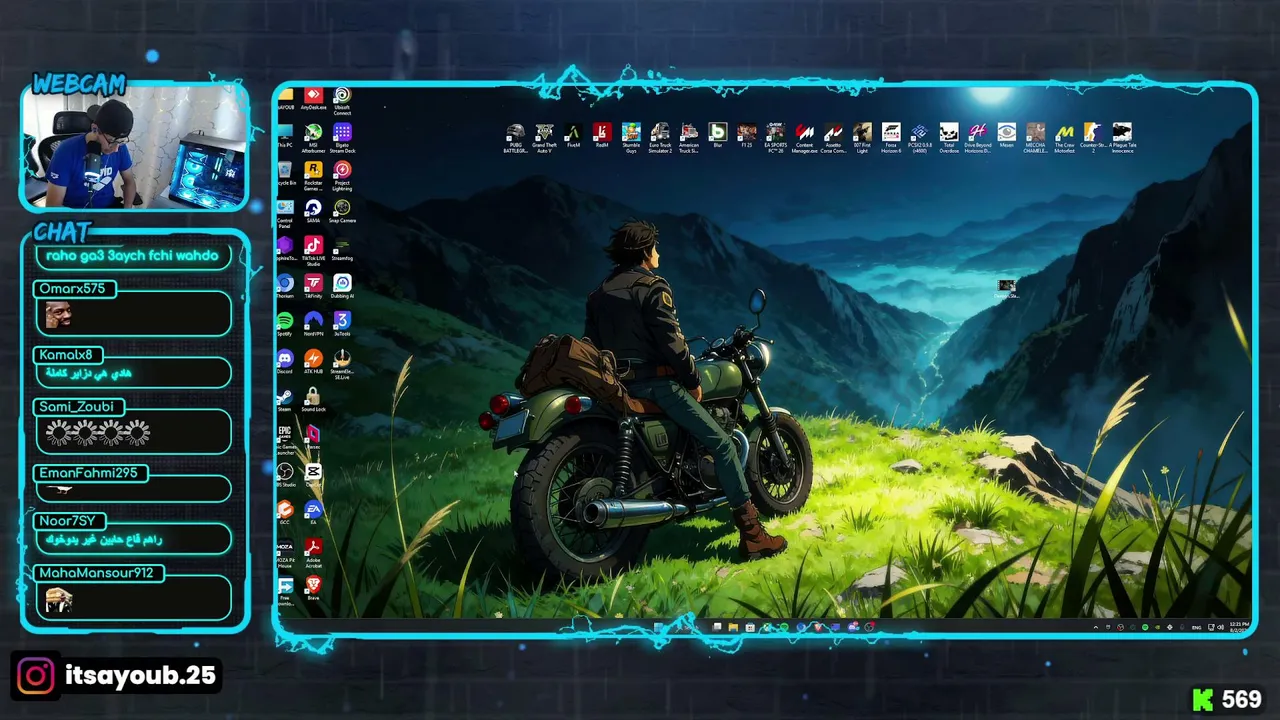Screen dimensions: 1280x720
Task: Launch ATK HUB from the desktop
Action: click(313, 362)
